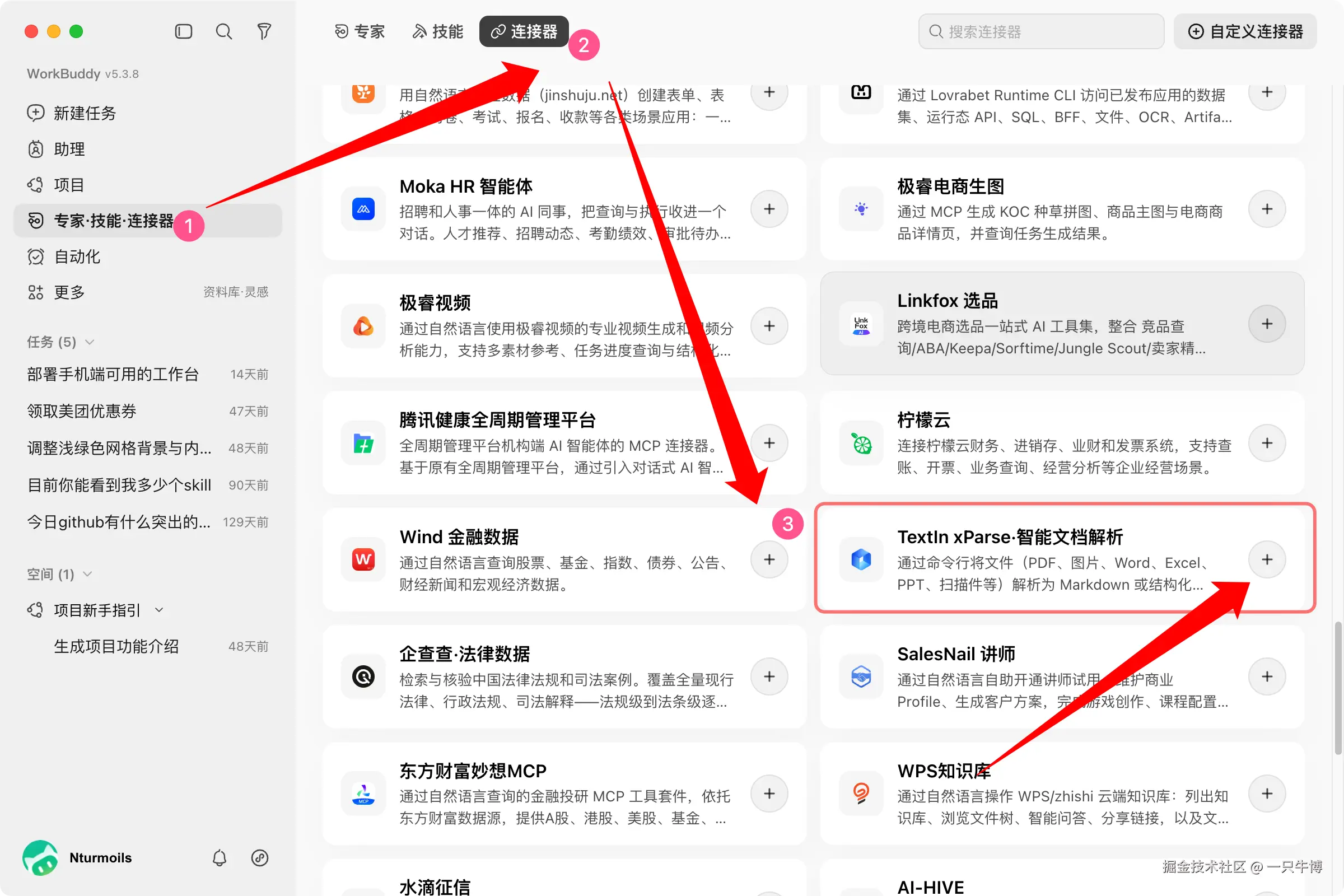Open task 今日github有什么突出的...

(x=148, y=522)
